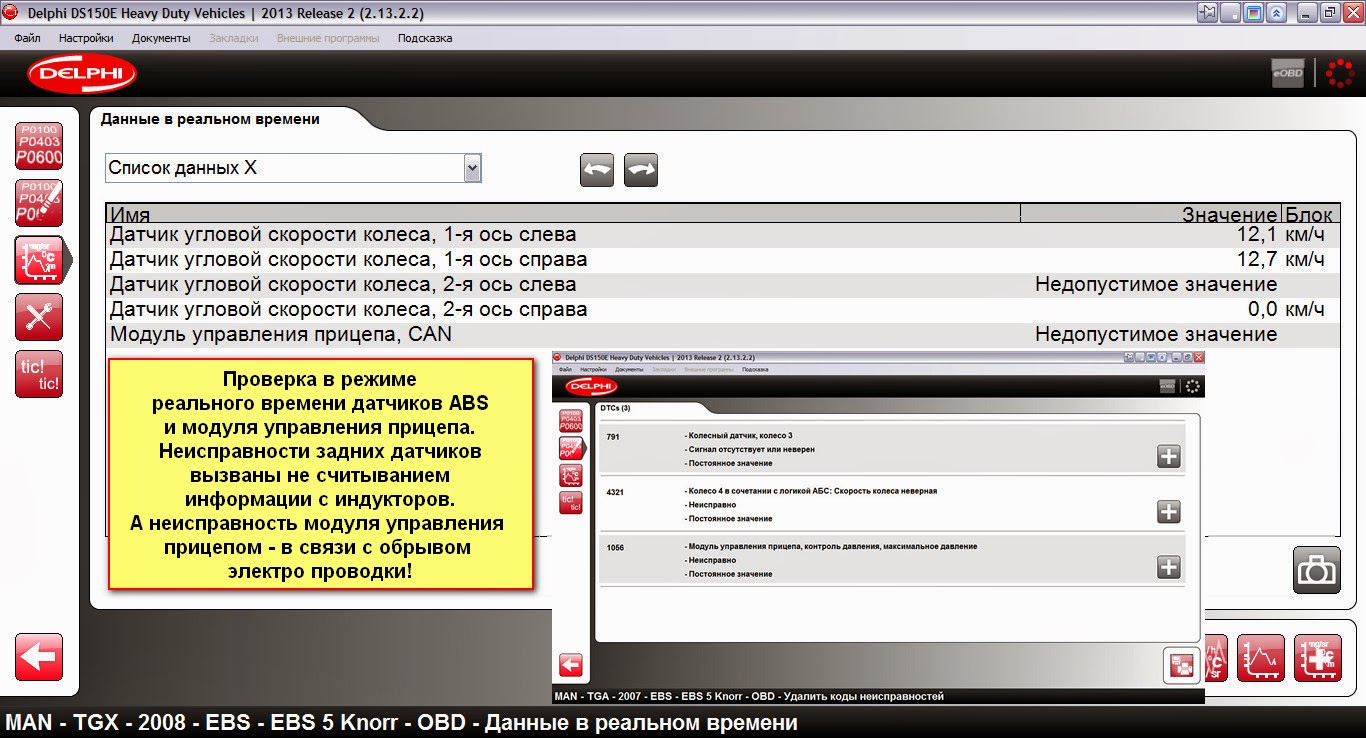Open the erase fault codes icon
1366x738 pixels.
click(x=39, y=203)
